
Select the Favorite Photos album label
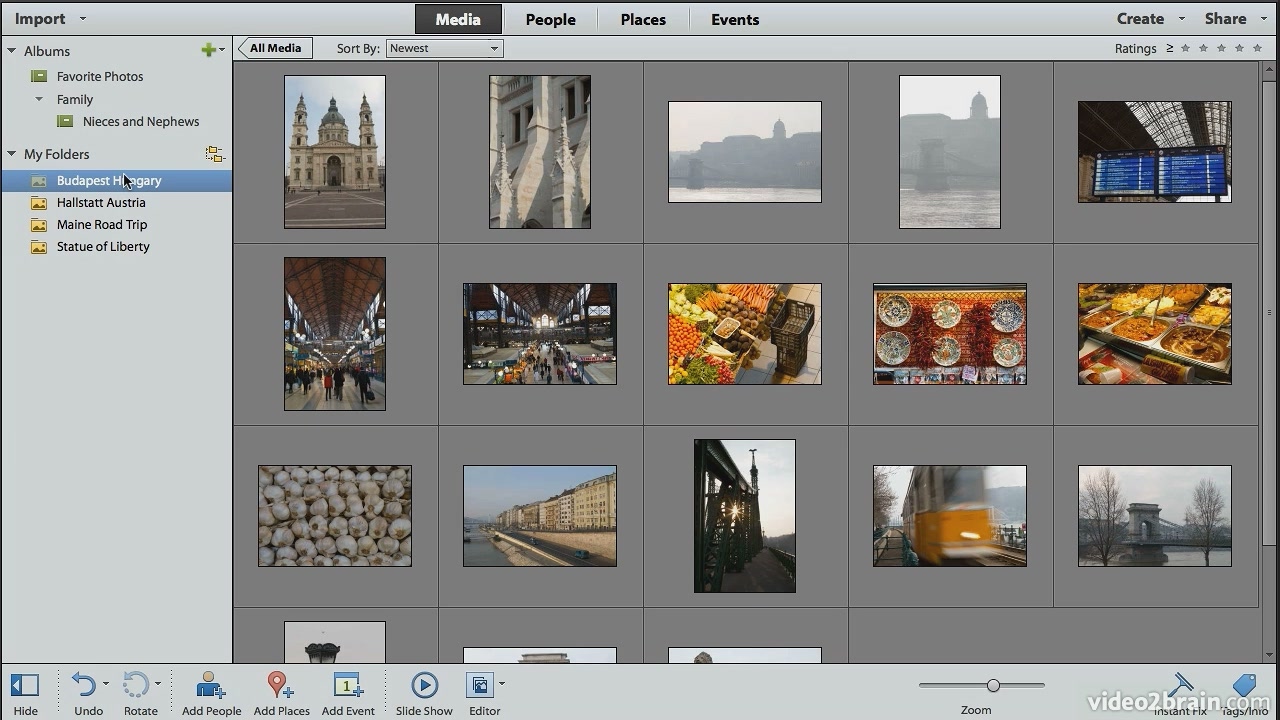coord(100,76)
